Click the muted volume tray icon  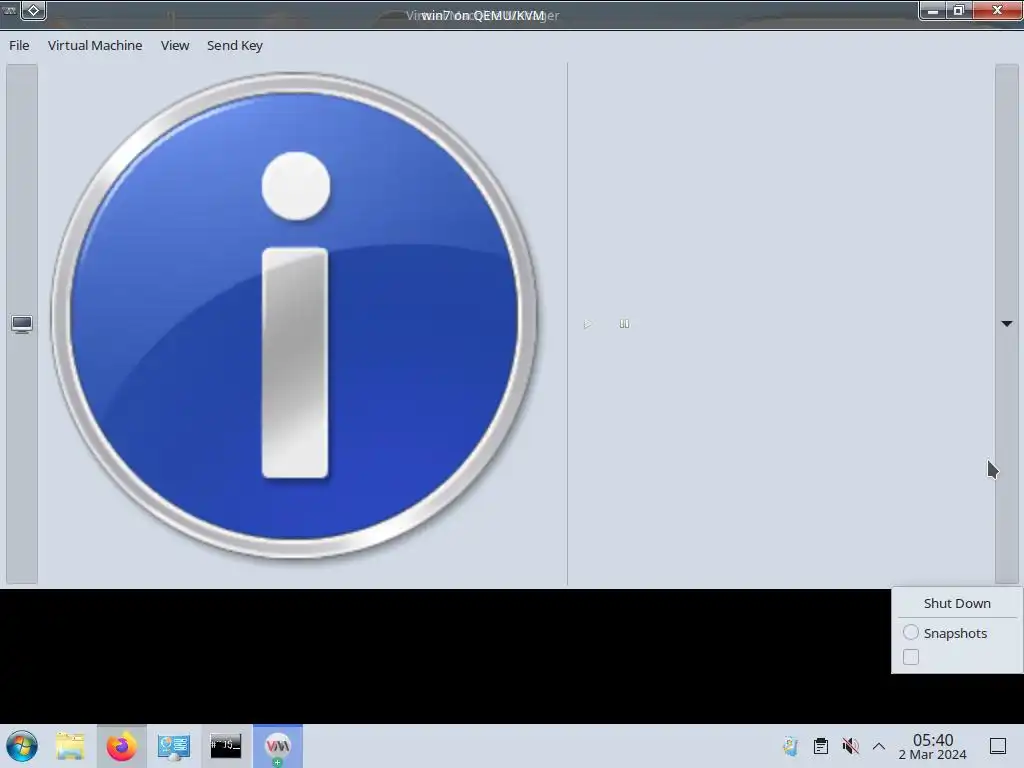[850, 746]
